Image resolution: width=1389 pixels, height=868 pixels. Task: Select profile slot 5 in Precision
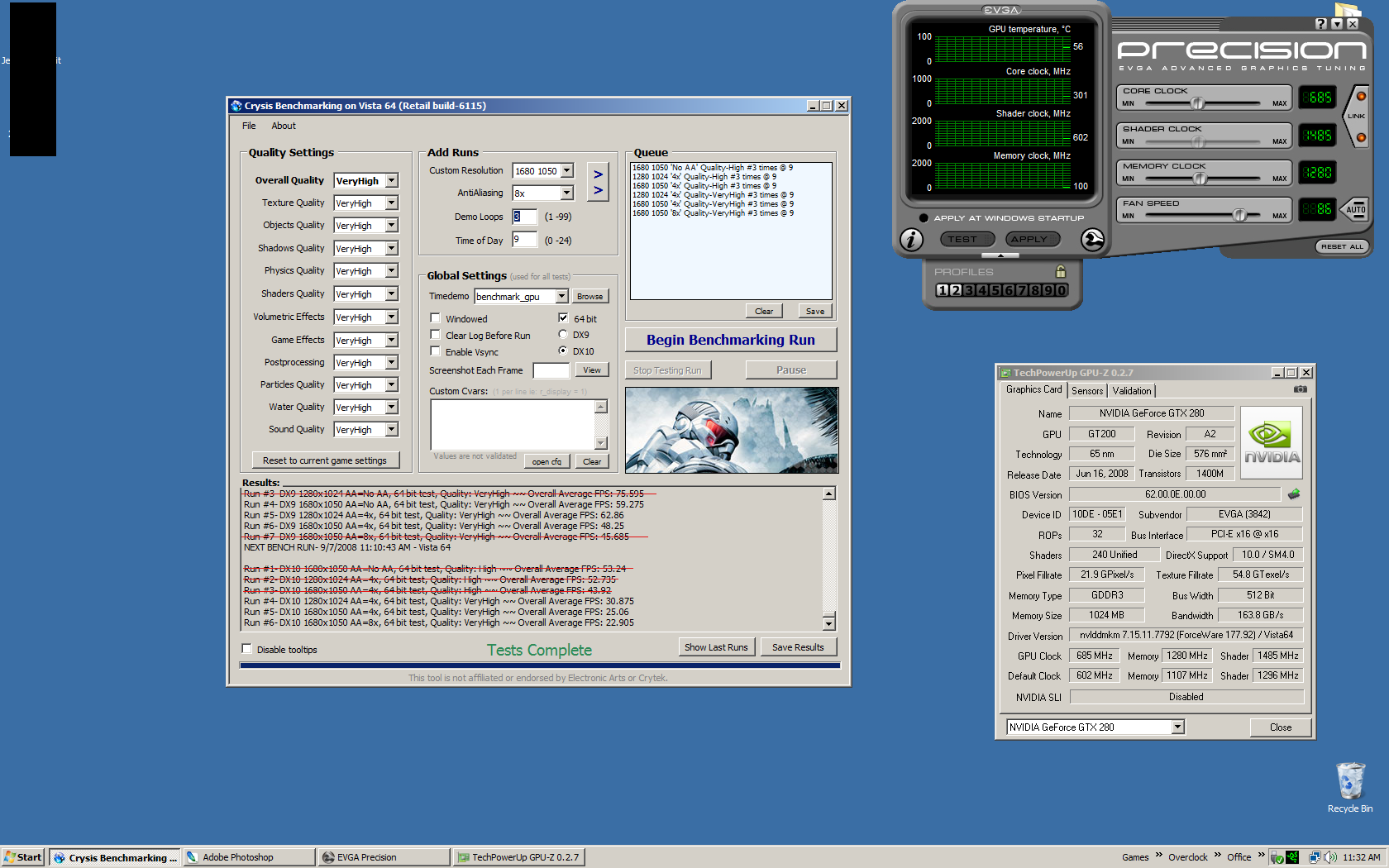click(x=995, y=290)
